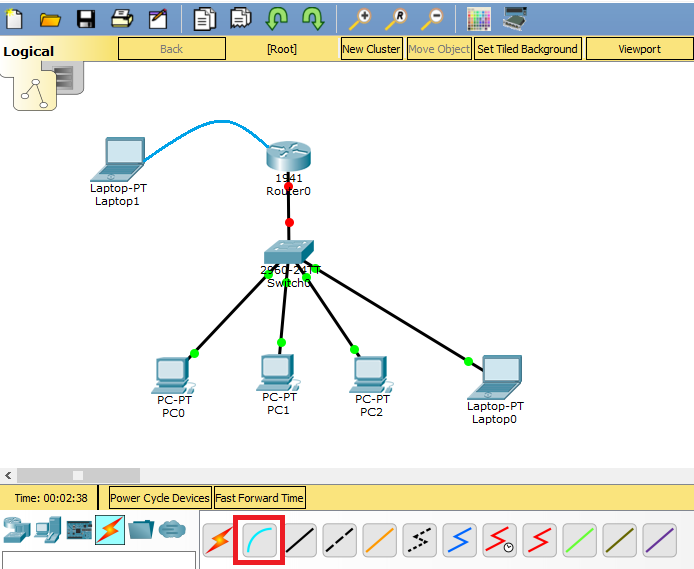
Task: Click the [Root] navigation label
Action: click(x=283, y=49)
